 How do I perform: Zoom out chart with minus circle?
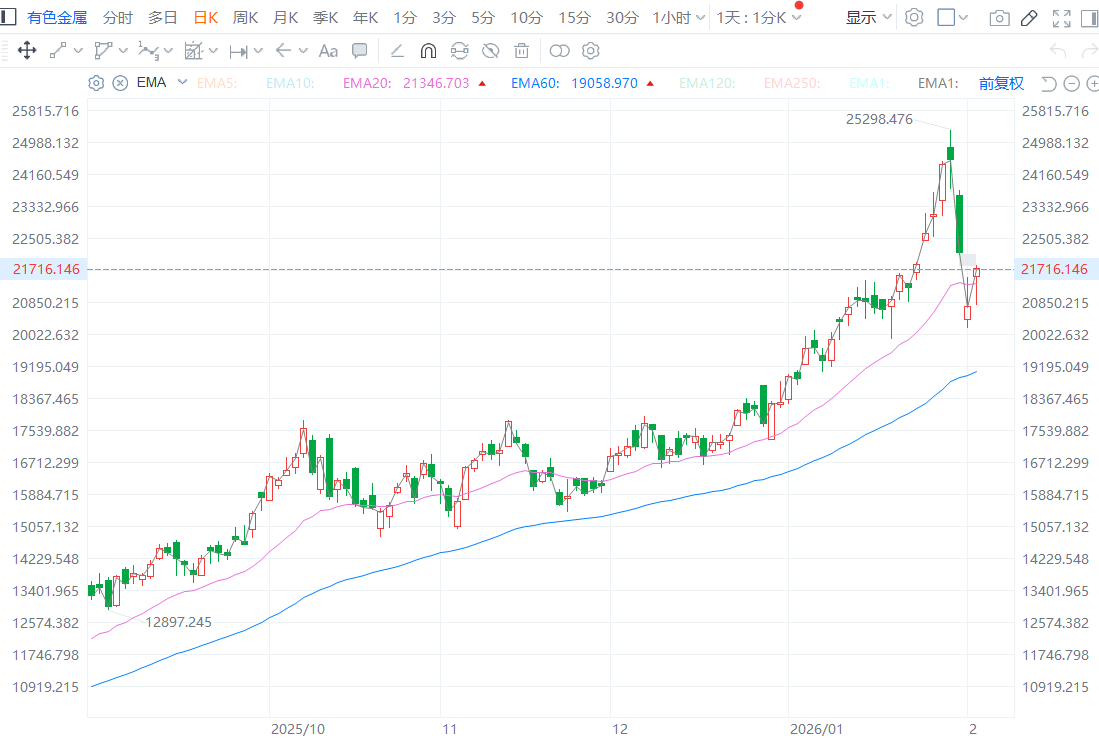coord(1072,84)
